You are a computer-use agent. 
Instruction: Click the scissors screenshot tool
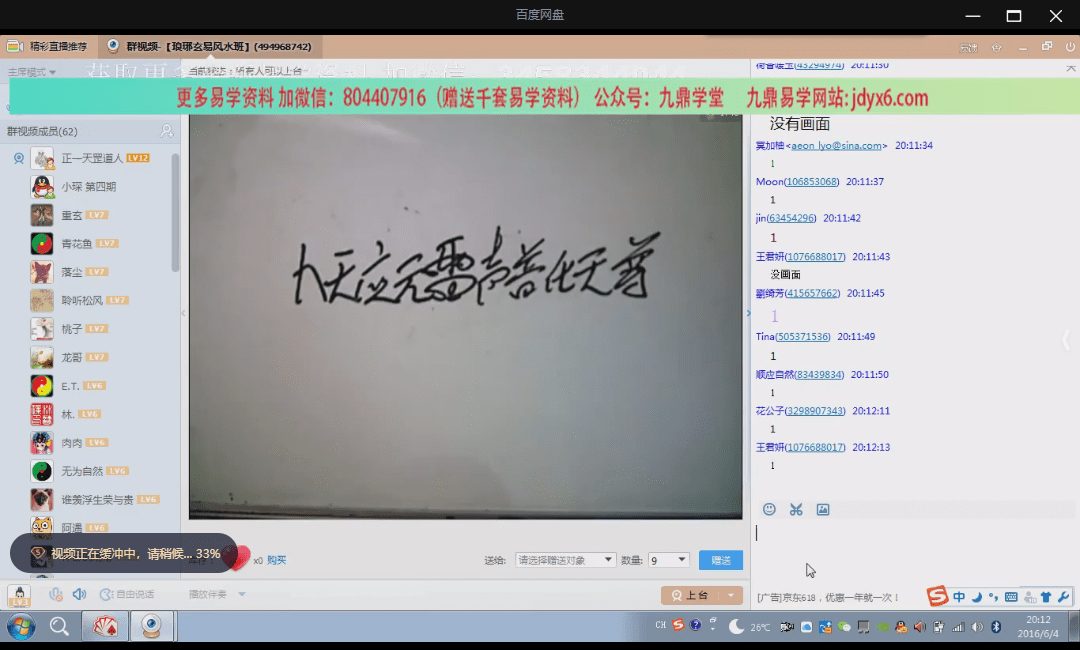(x=796, y=509)
